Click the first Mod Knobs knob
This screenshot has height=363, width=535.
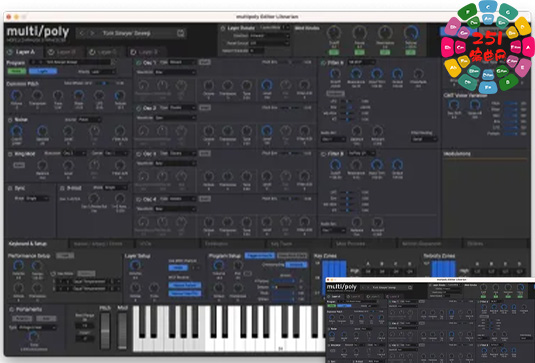[x=334, y=33]
